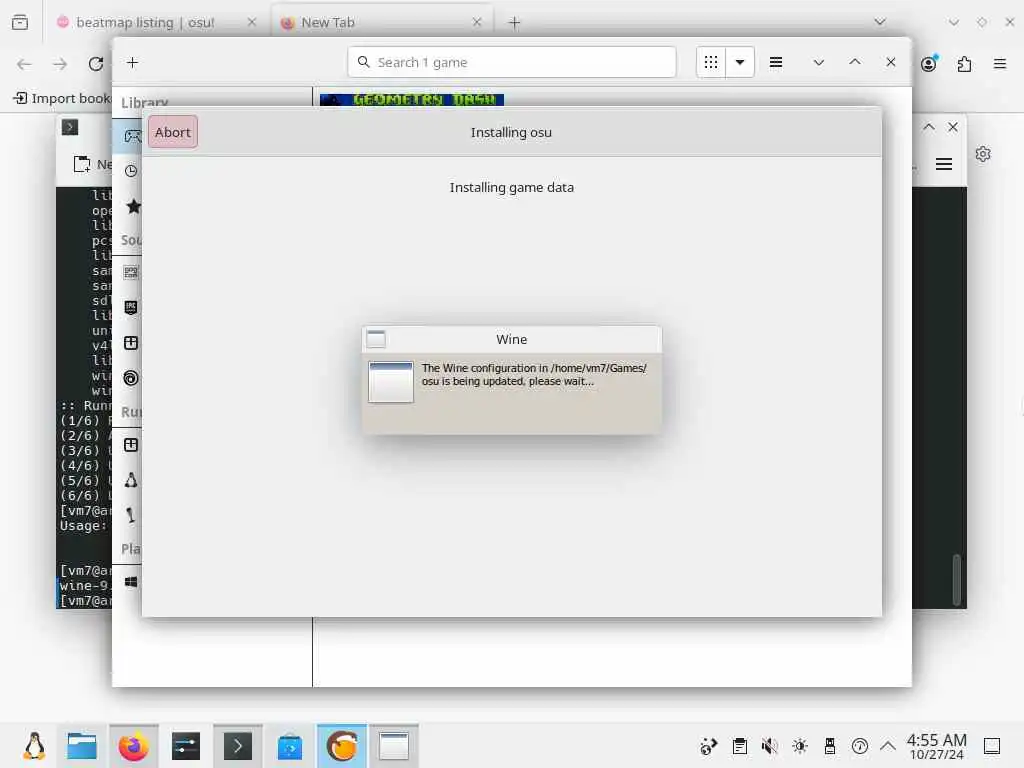Open Firefox View icon

(20, 22)
